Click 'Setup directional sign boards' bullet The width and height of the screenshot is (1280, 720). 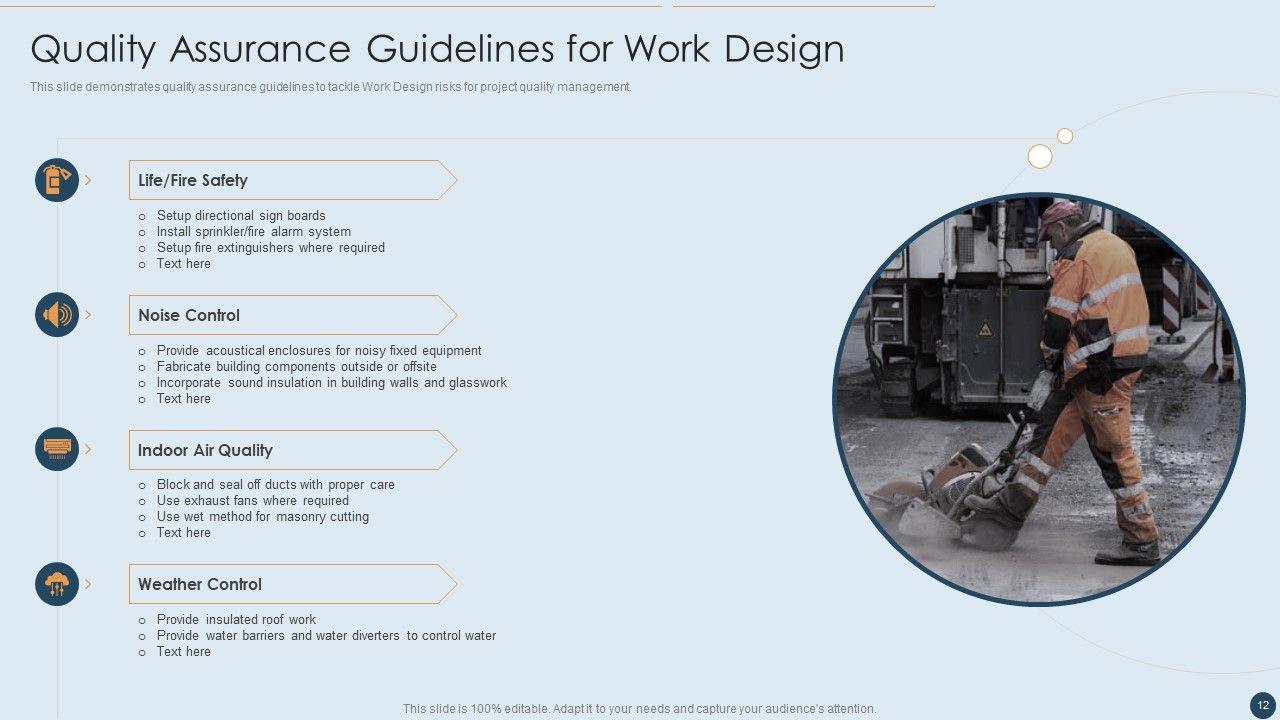pyautogui.click(x=241, y=215)
